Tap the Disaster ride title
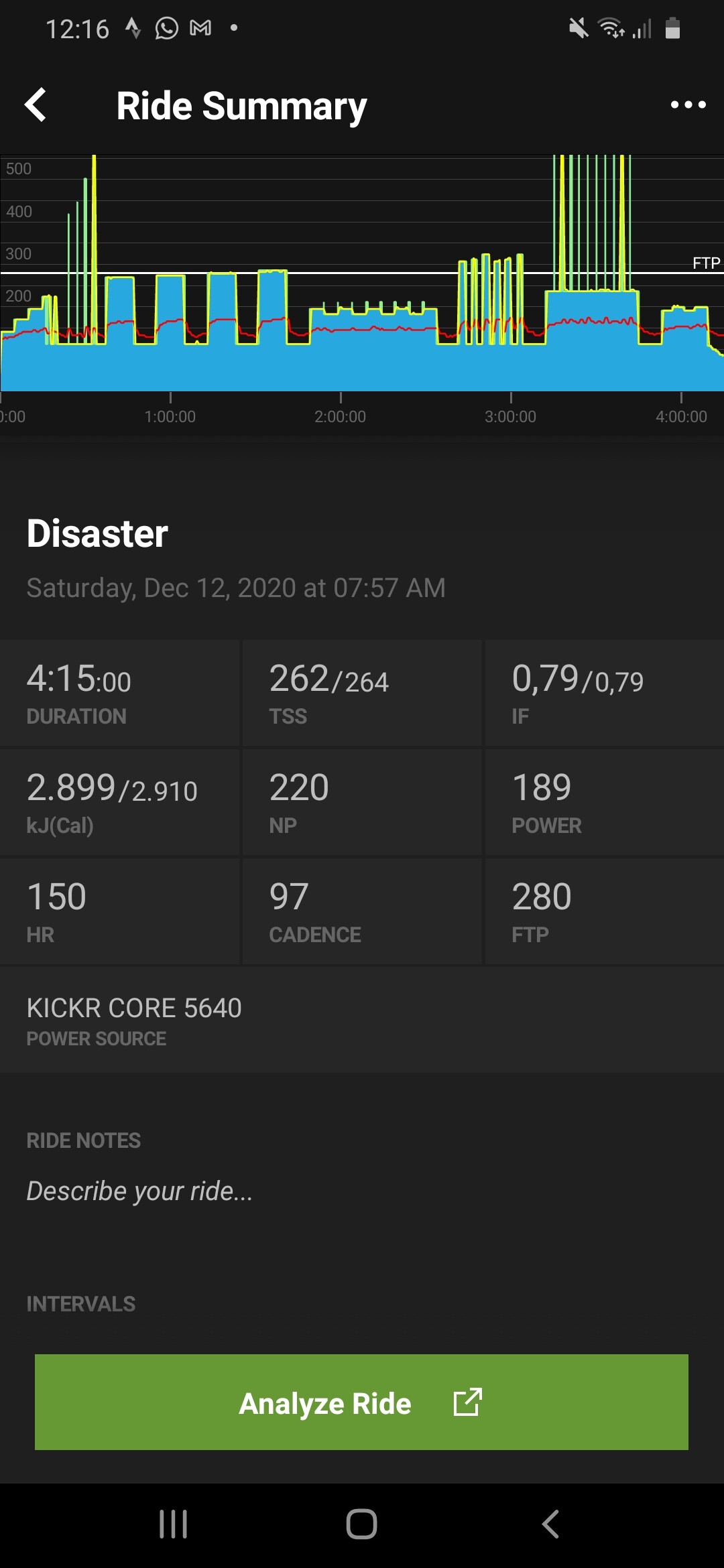This screenshot has width=724, height=1568. point(98,533)
